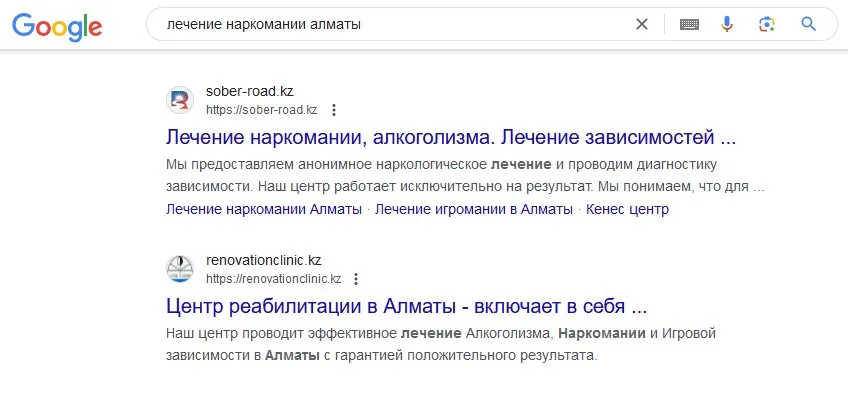Image resolution: width=848 pixels, height=393 pixels.
Task: Follow the sitelink 'Кенес центр'
Action: [627, 209]
